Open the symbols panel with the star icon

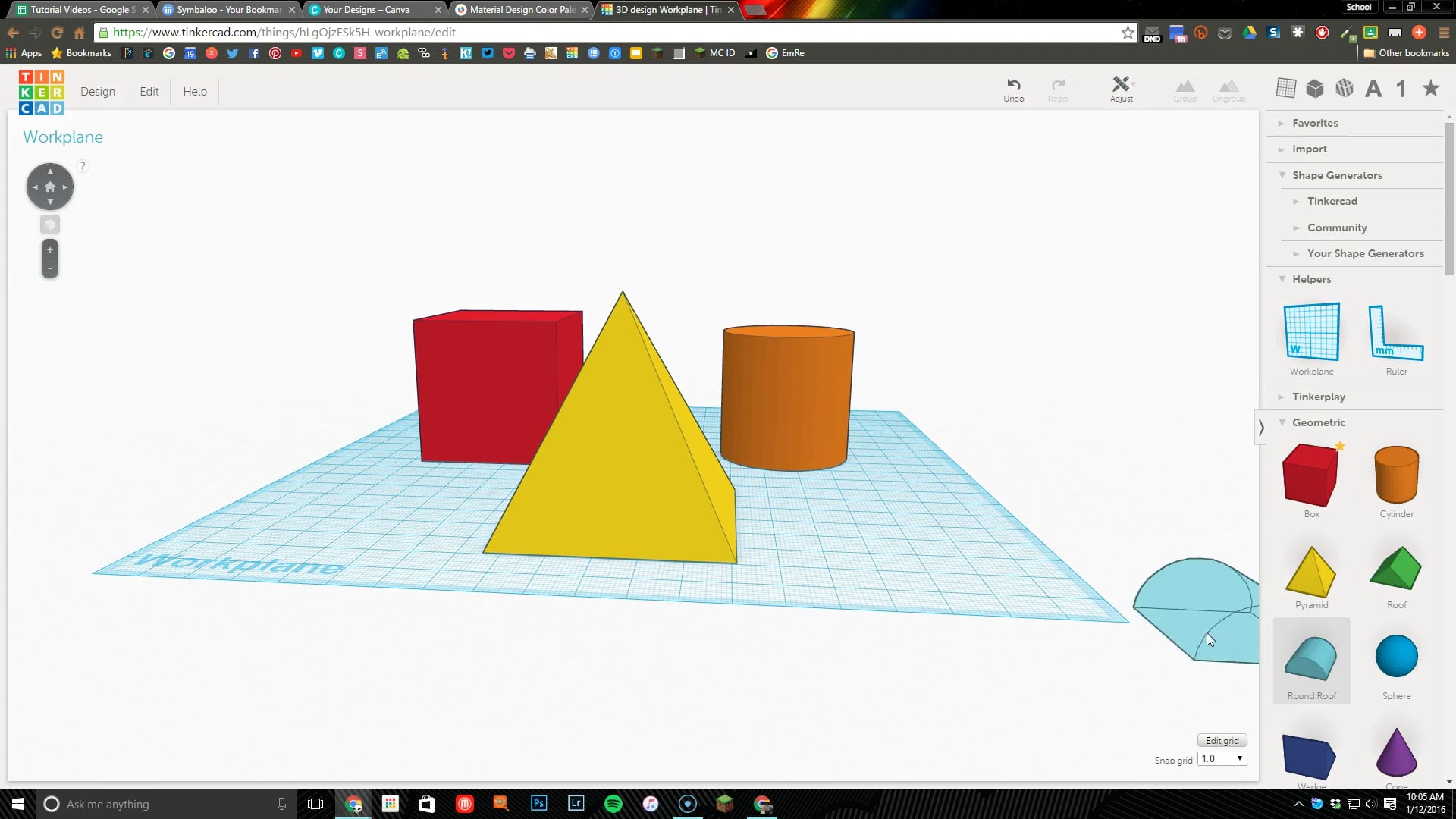coord(1430,88)
